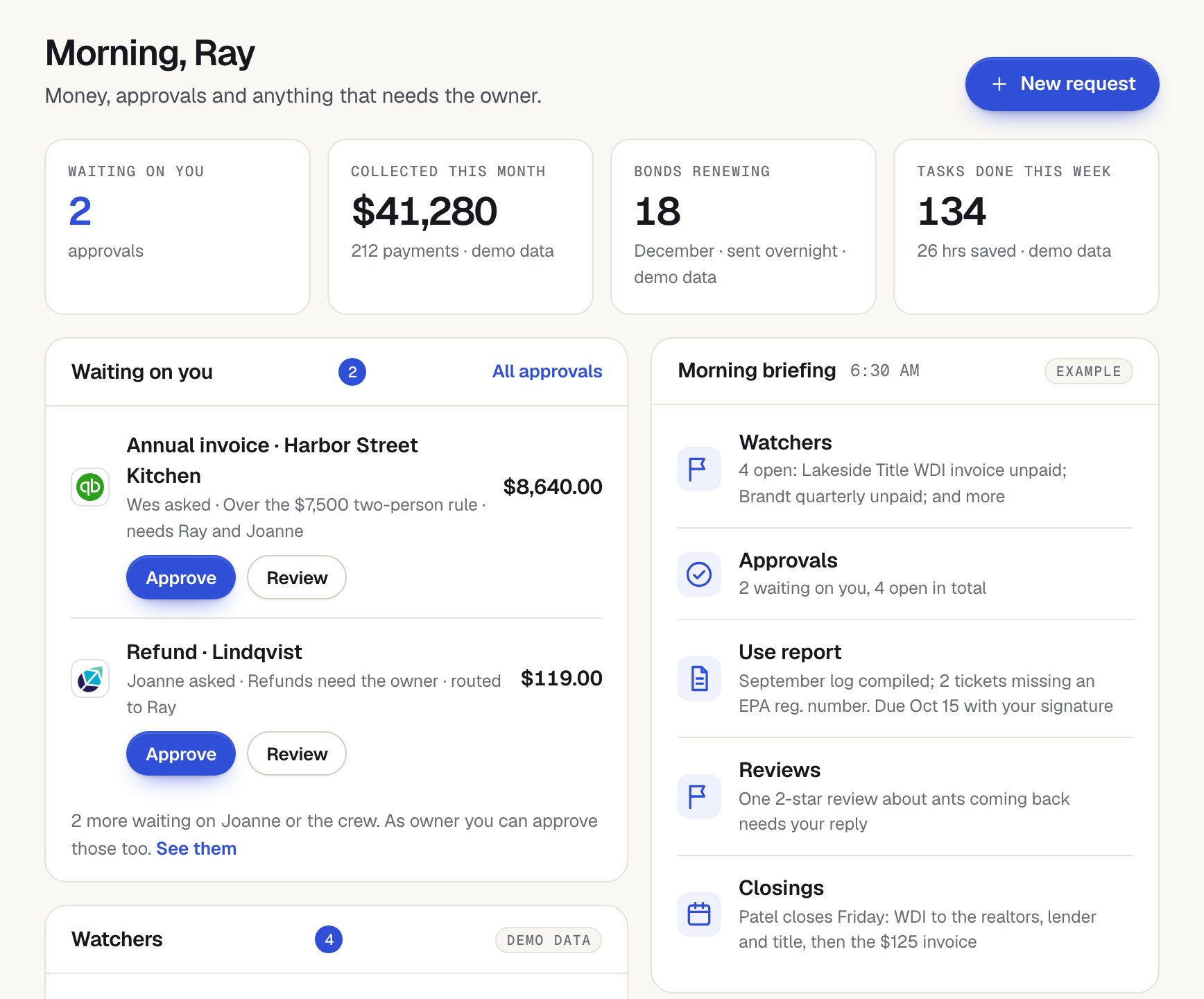Open the Waiting on you stat card
This screenshot has height=999, width=1204.
click(x=178, y=227)
